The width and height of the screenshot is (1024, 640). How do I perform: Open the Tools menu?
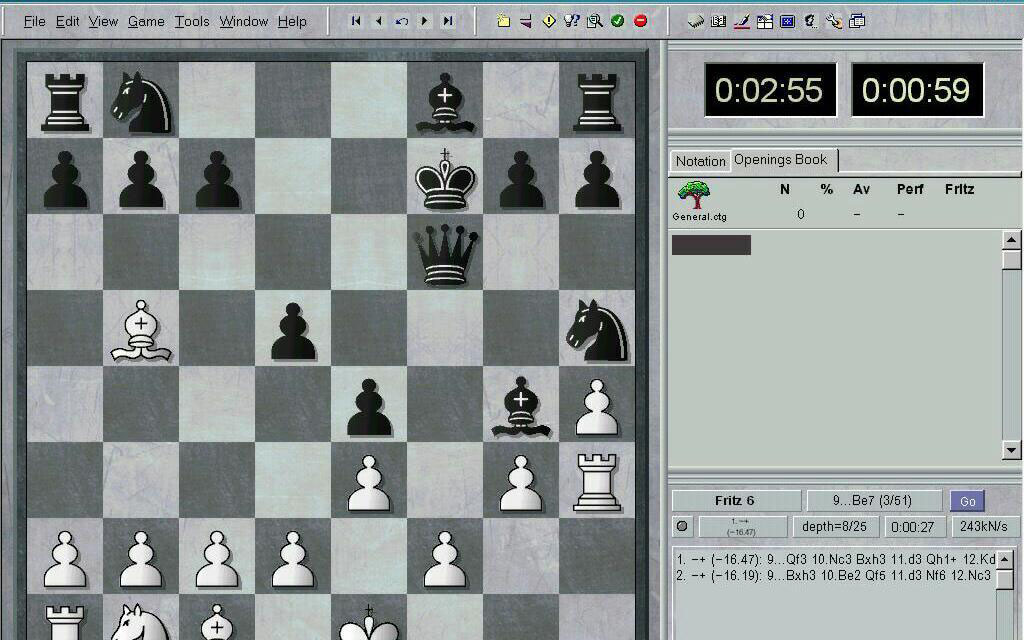point(192,21)
